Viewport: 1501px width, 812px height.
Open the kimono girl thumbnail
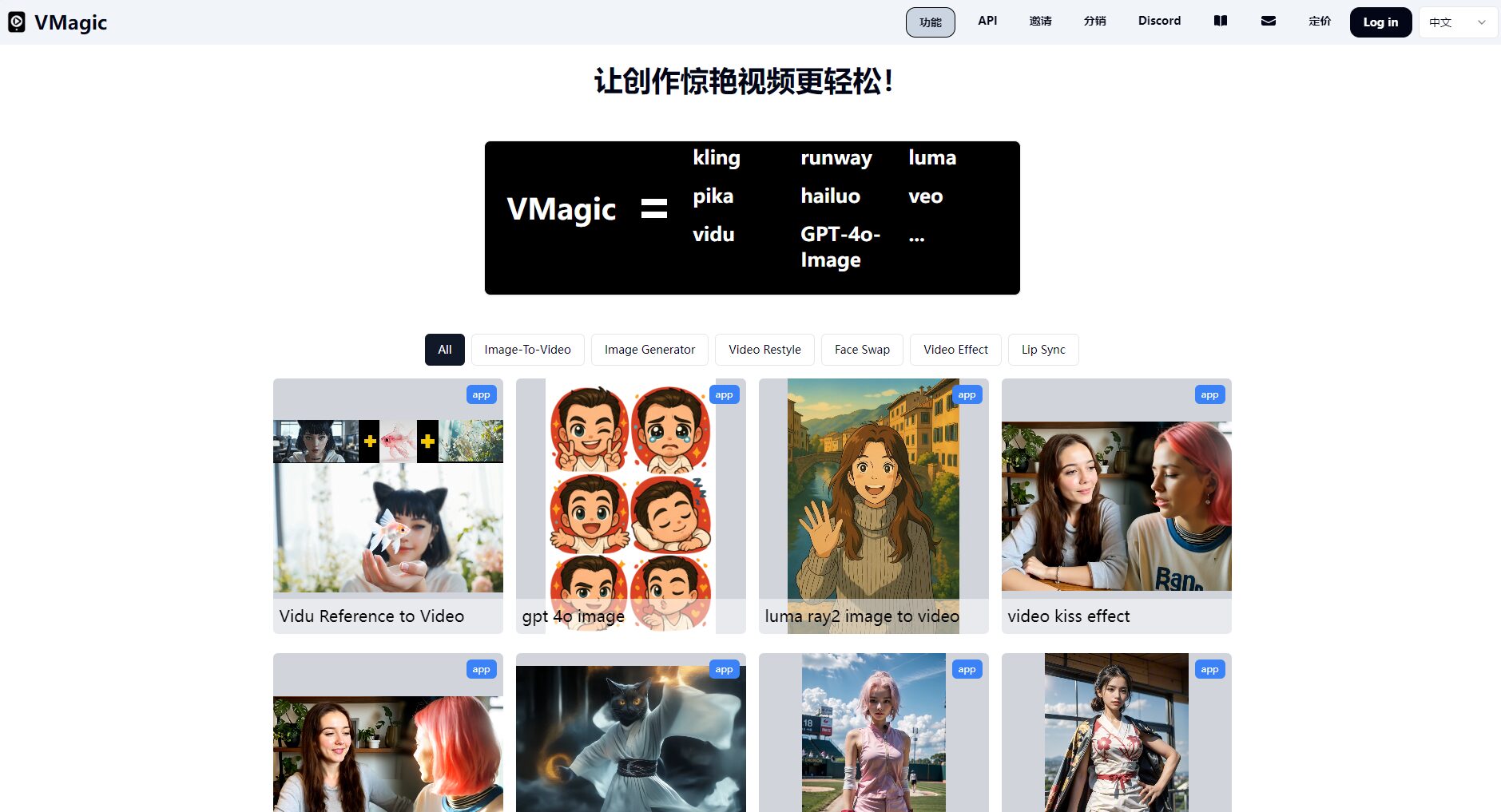pyautogui.click(x=1117, y=733)
